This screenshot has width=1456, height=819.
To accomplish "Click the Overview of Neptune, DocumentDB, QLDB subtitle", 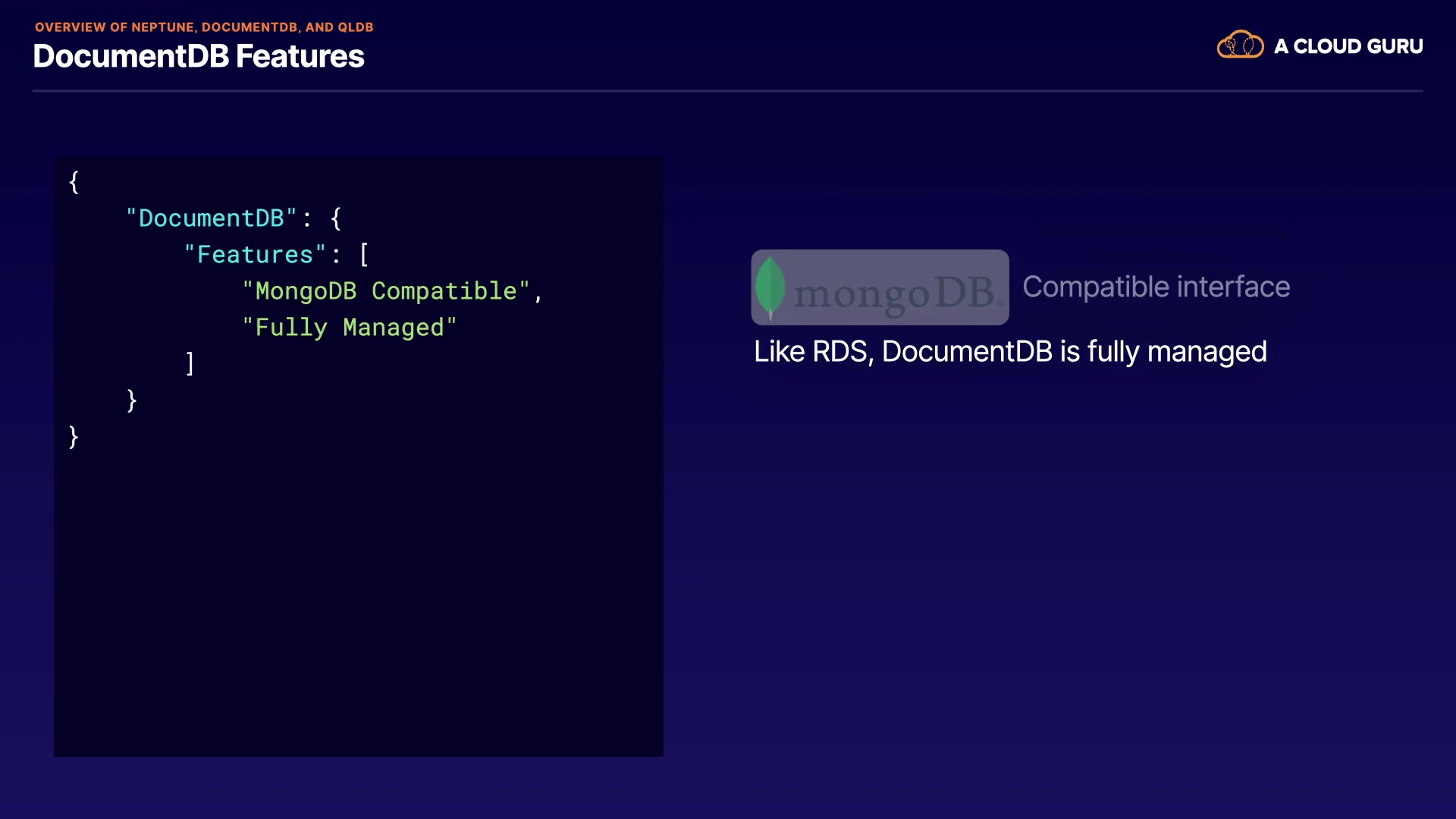I will pyautogui.click(x=204, y=27).
